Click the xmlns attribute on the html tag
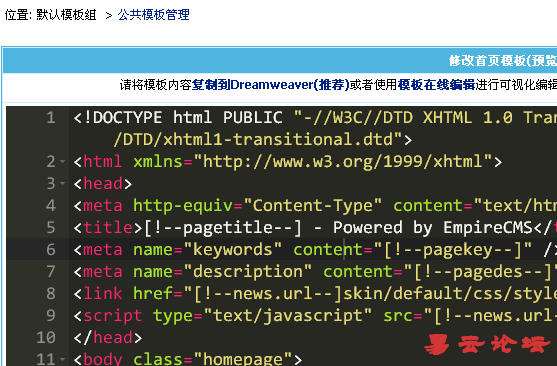 point(158,162)
